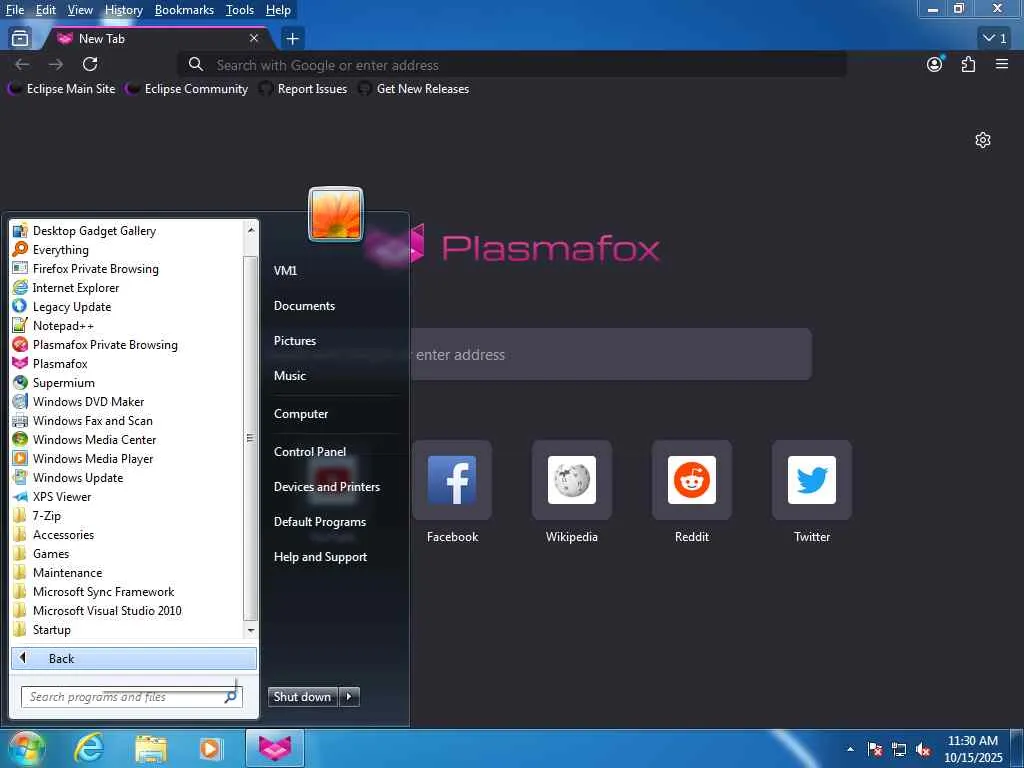
Task: Click the programs list scrollbar down arrow
Action: (x=251, y=630)
